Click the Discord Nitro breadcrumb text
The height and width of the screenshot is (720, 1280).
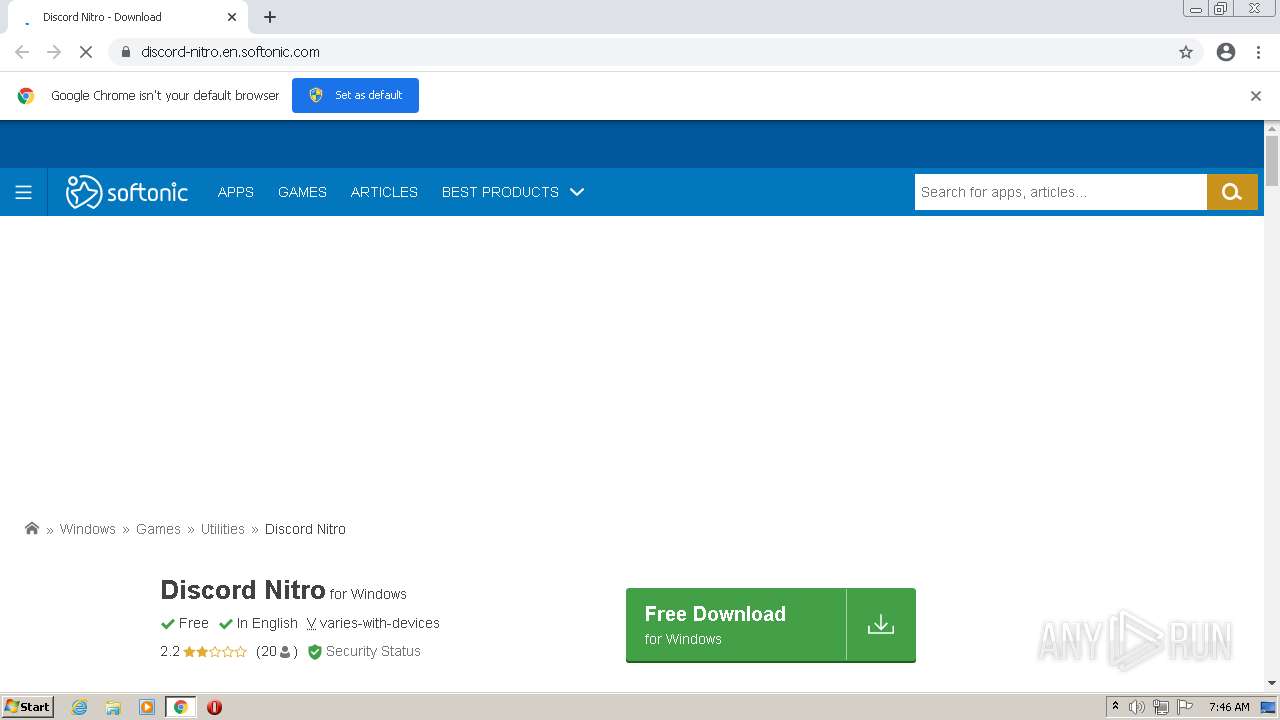coord(305,529)
